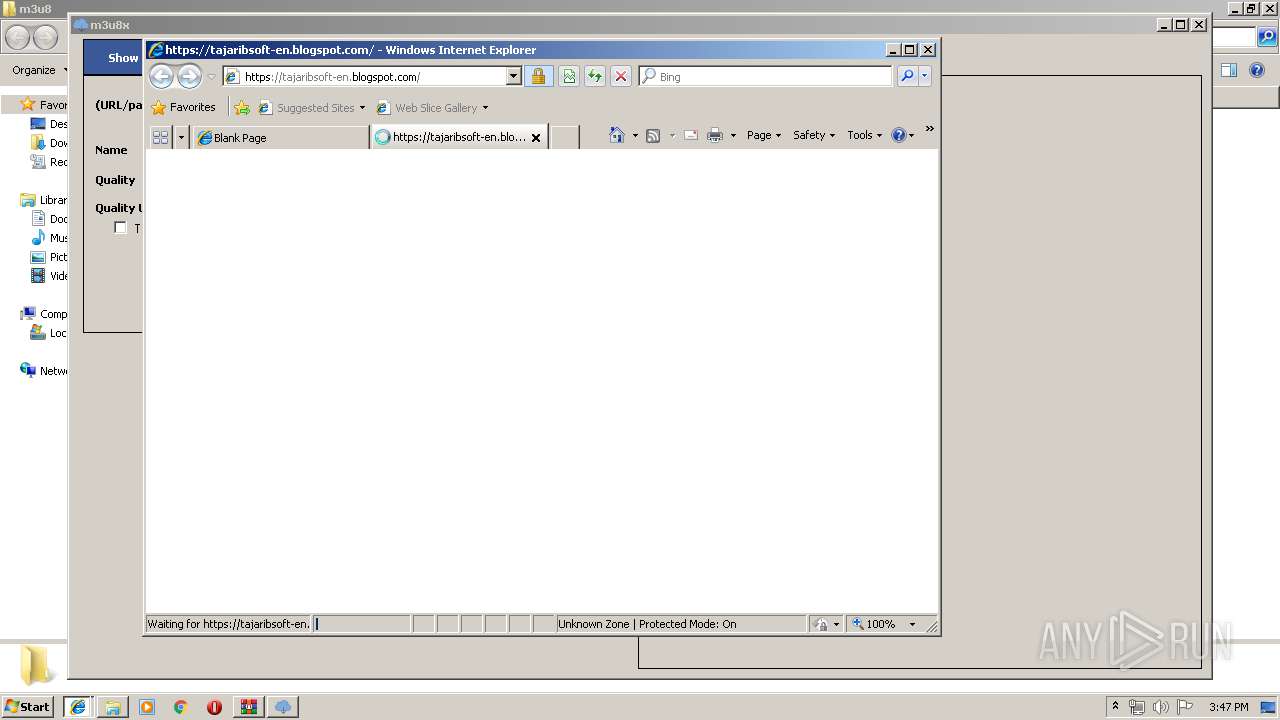Open Music library in Explorer sidebar
This screenshot has height=720, width=1280.
[x=50, y=238]
